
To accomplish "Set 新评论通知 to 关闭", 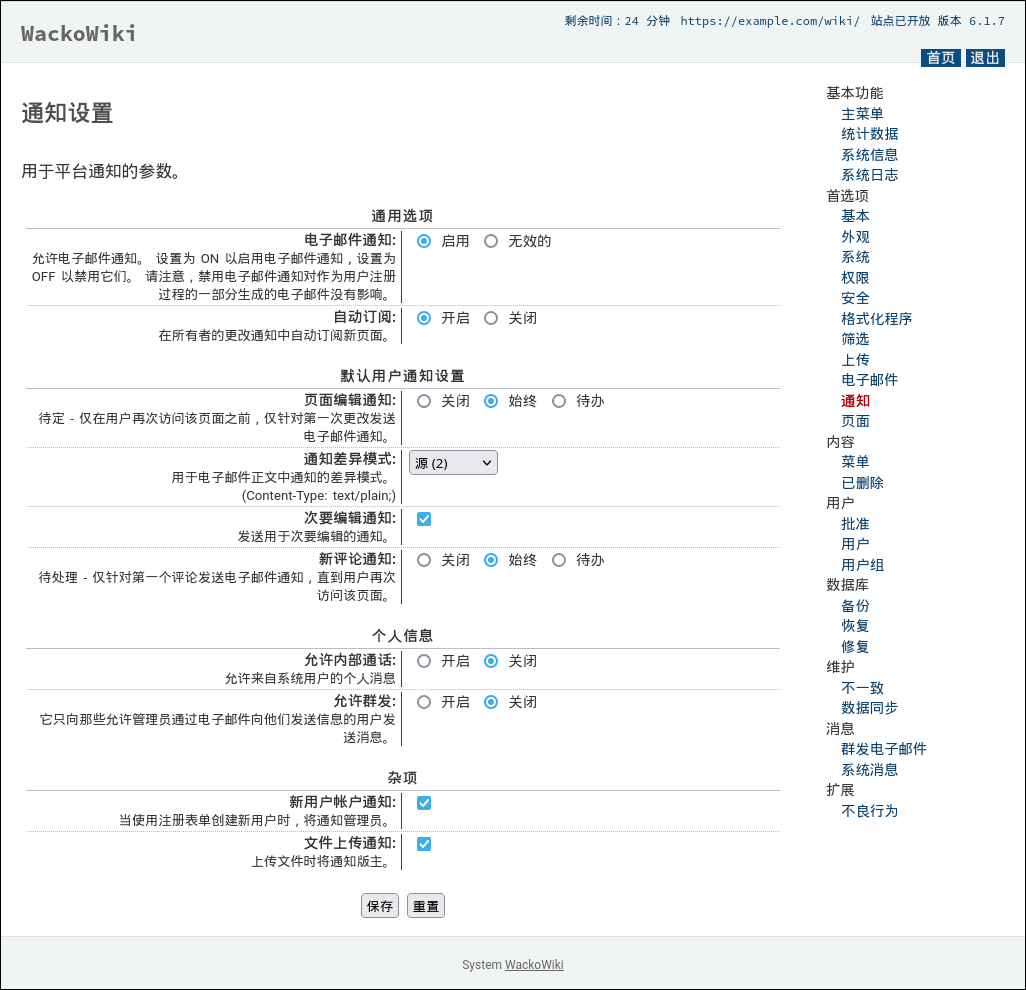I will click(x=424, y=560).
